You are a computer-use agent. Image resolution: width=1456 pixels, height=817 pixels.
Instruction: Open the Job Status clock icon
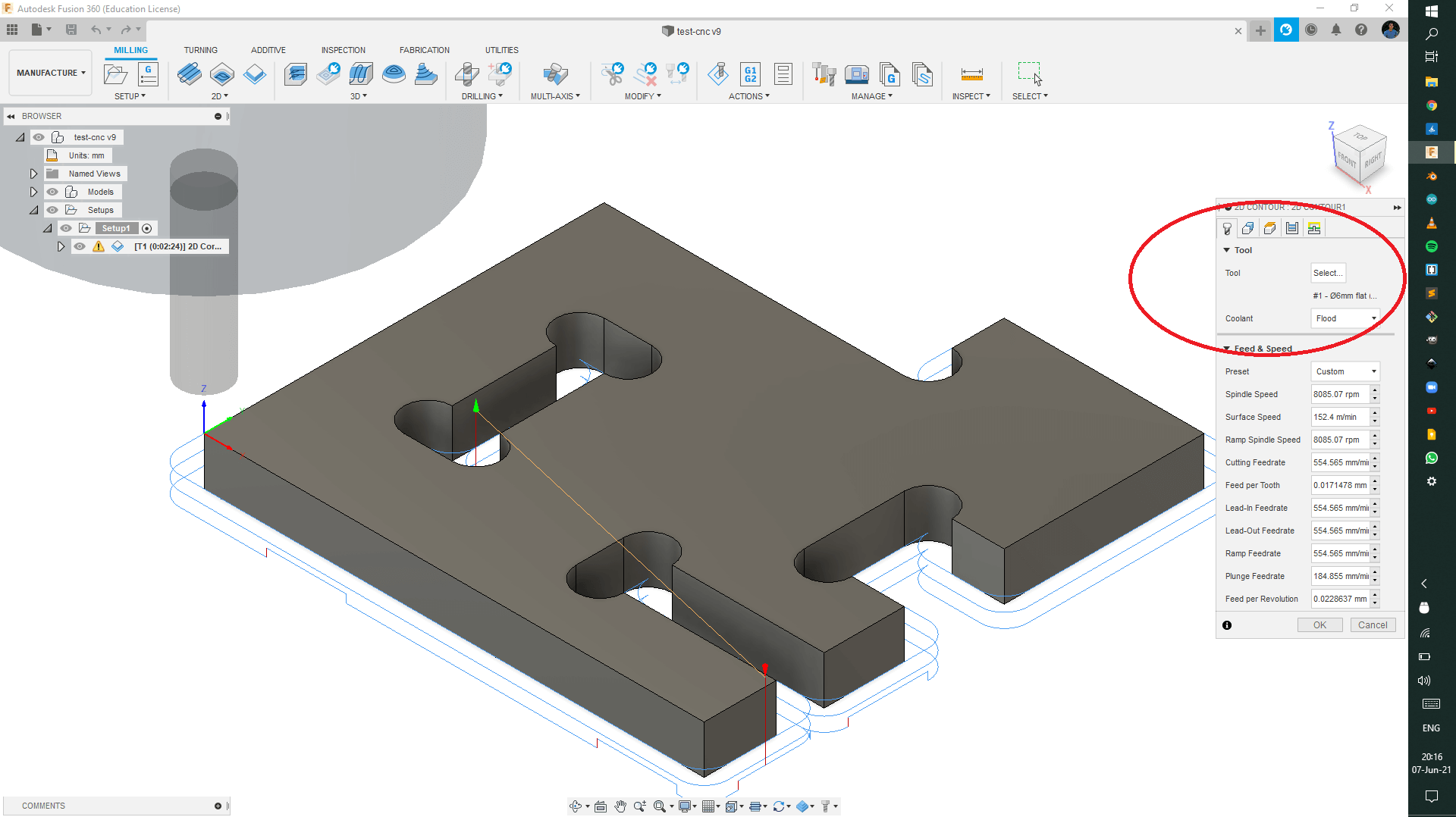(x=1311, y=30)
